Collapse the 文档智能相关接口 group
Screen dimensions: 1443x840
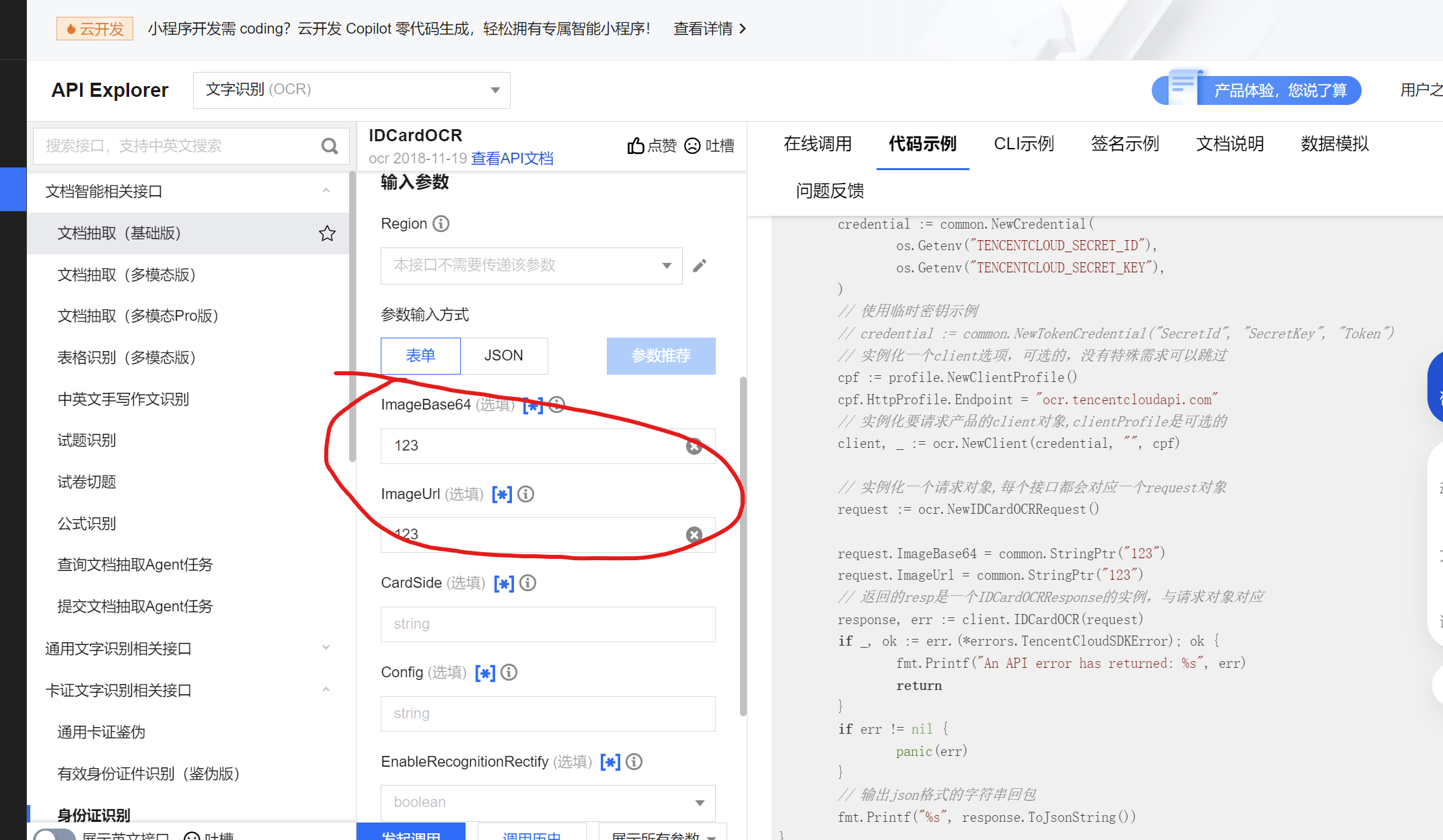click(326, 191)
